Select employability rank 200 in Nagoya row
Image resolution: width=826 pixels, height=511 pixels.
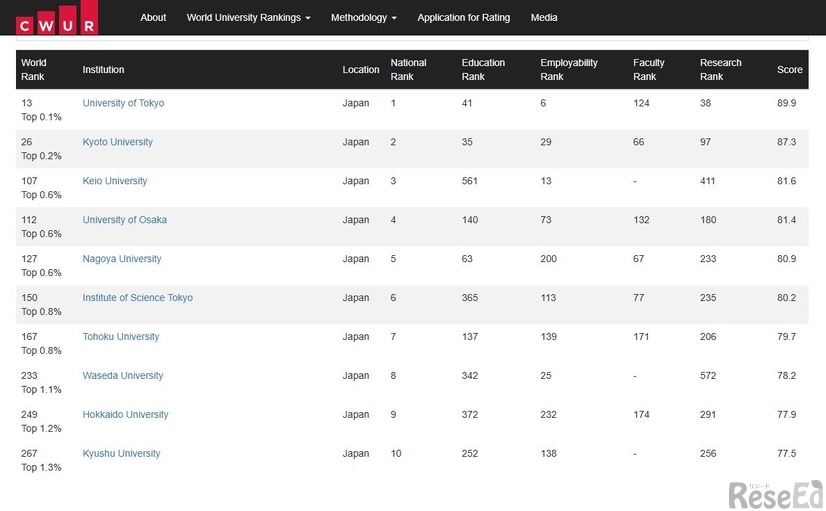point(548,259)
